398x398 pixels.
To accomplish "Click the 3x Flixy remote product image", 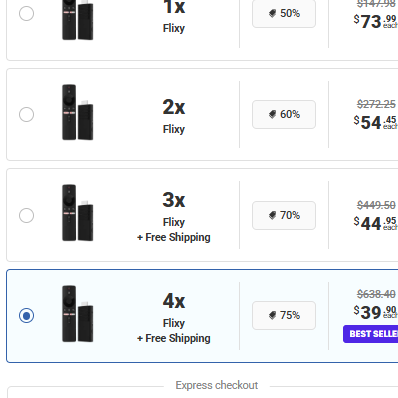I will (x=77, y=213).
